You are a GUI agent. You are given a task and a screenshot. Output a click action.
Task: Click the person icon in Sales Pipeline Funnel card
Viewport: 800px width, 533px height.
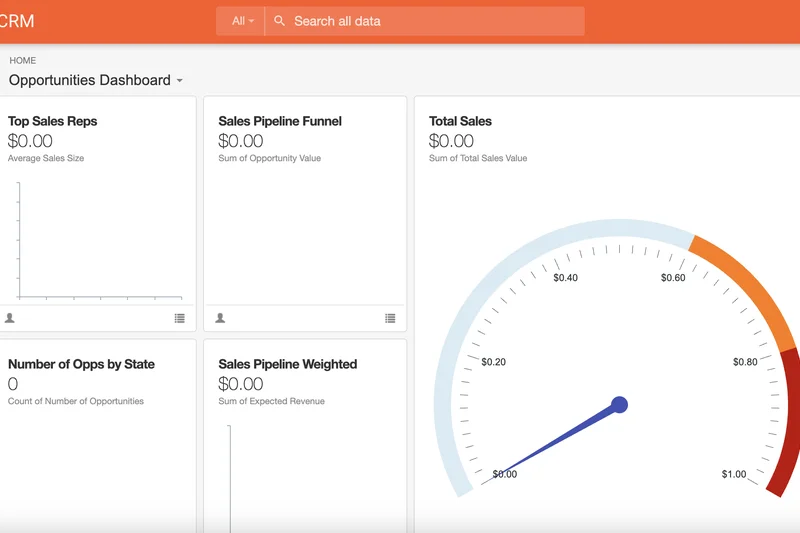[220, 318]
